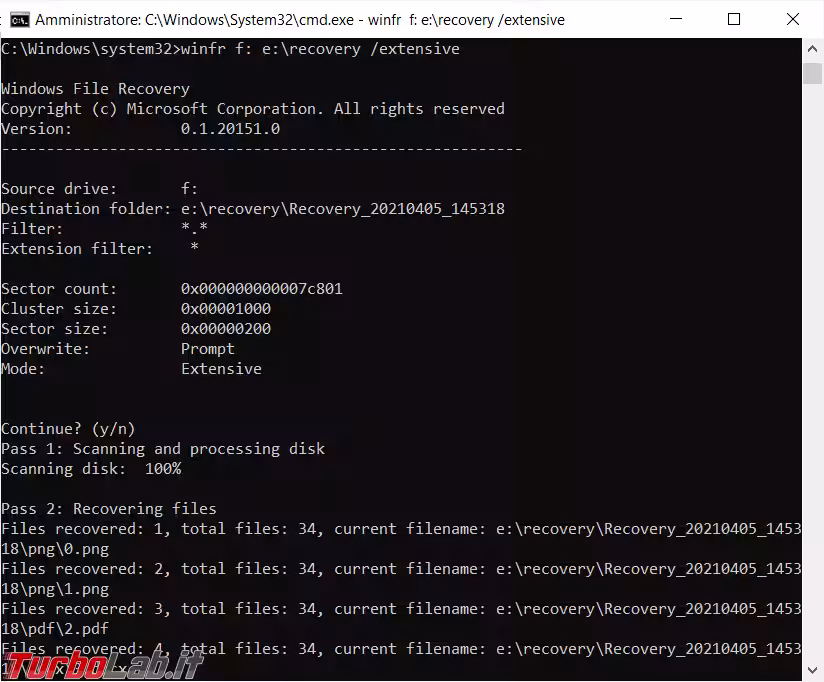Click the window title text in title bar
Image resolution: width=824 pixels, height=682 pixels.
[300, 19]
